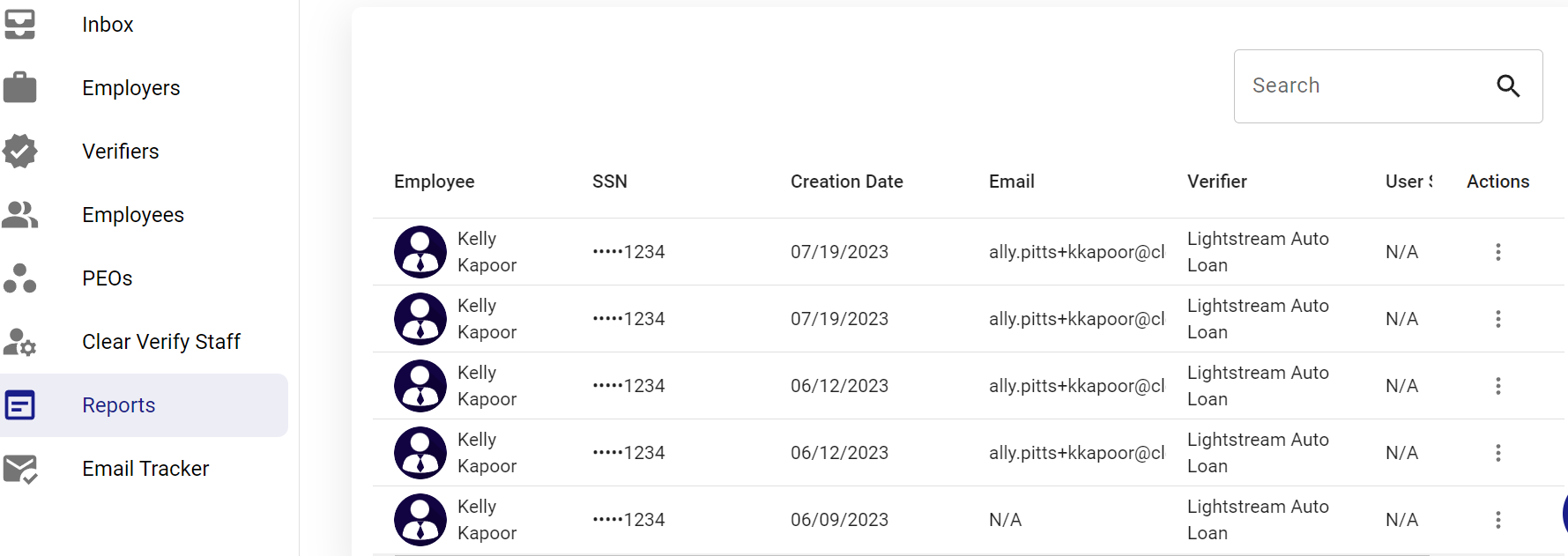Sort by the Creation Date column header
The image size is (1568, 556).
[846, 182]
